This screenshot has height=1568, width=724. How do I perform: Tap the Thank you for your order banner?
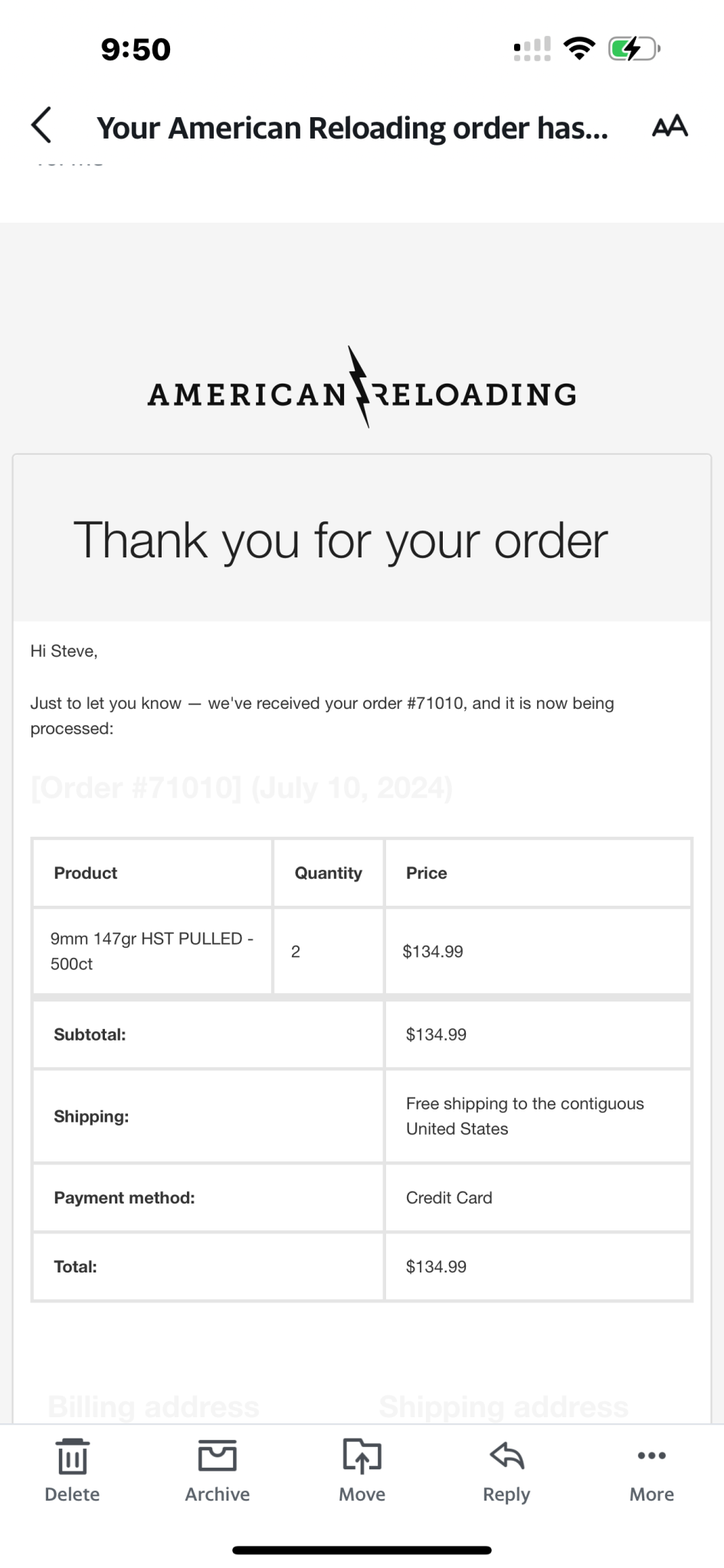[x=362, y=539]
